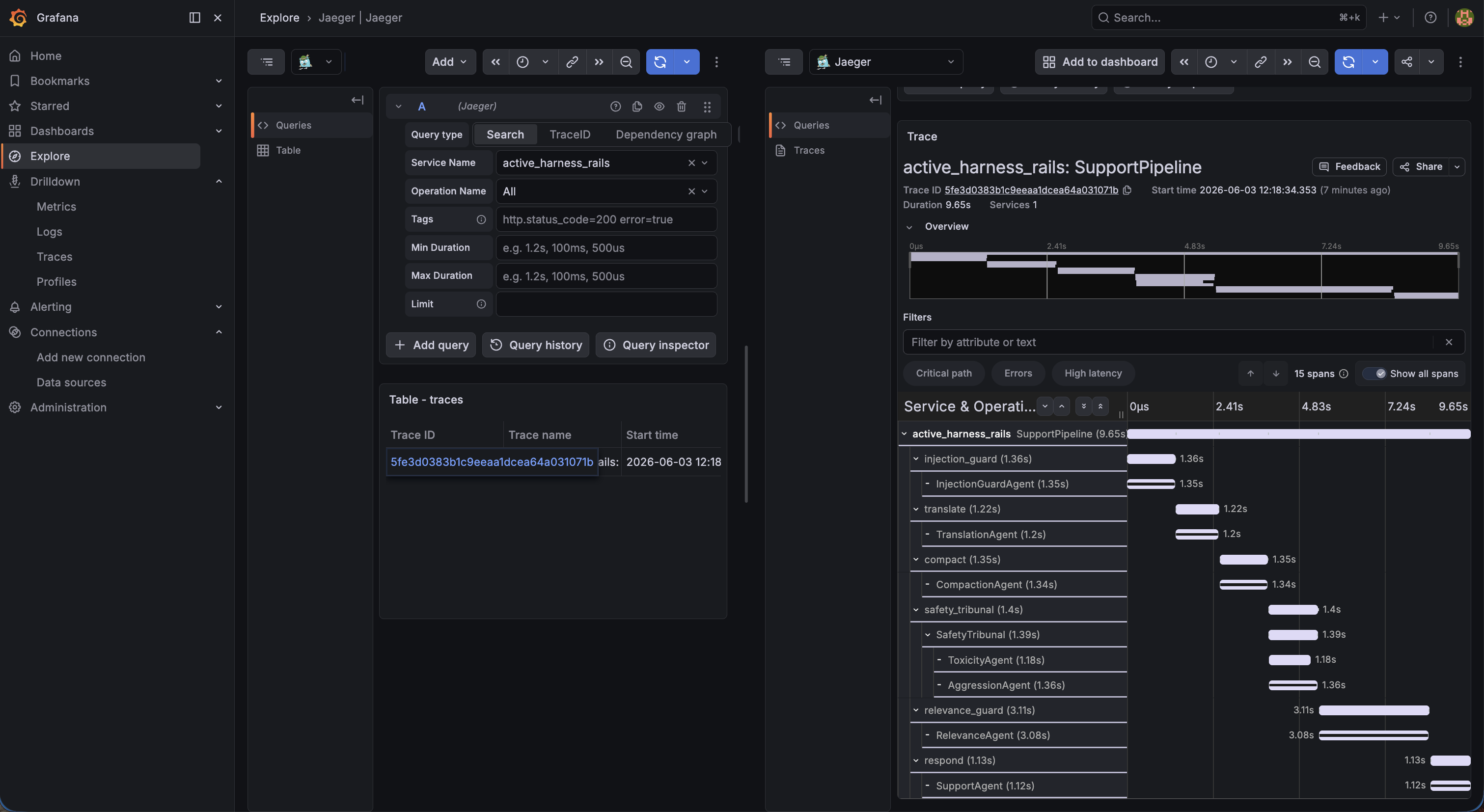Screen dimensions: 1484x812
Task: Click right pane content outline icon
Action: (784, 62)
